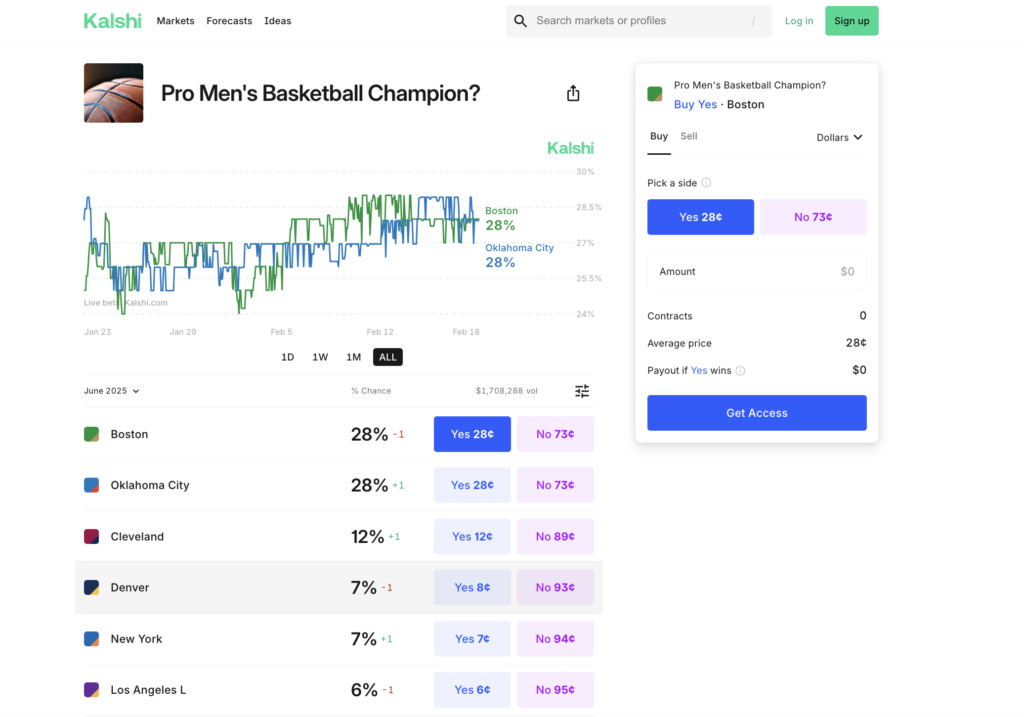1024x717 pixels.
Task: Click No 95¢ for Los Angeles L
Action: click(555, 690)
